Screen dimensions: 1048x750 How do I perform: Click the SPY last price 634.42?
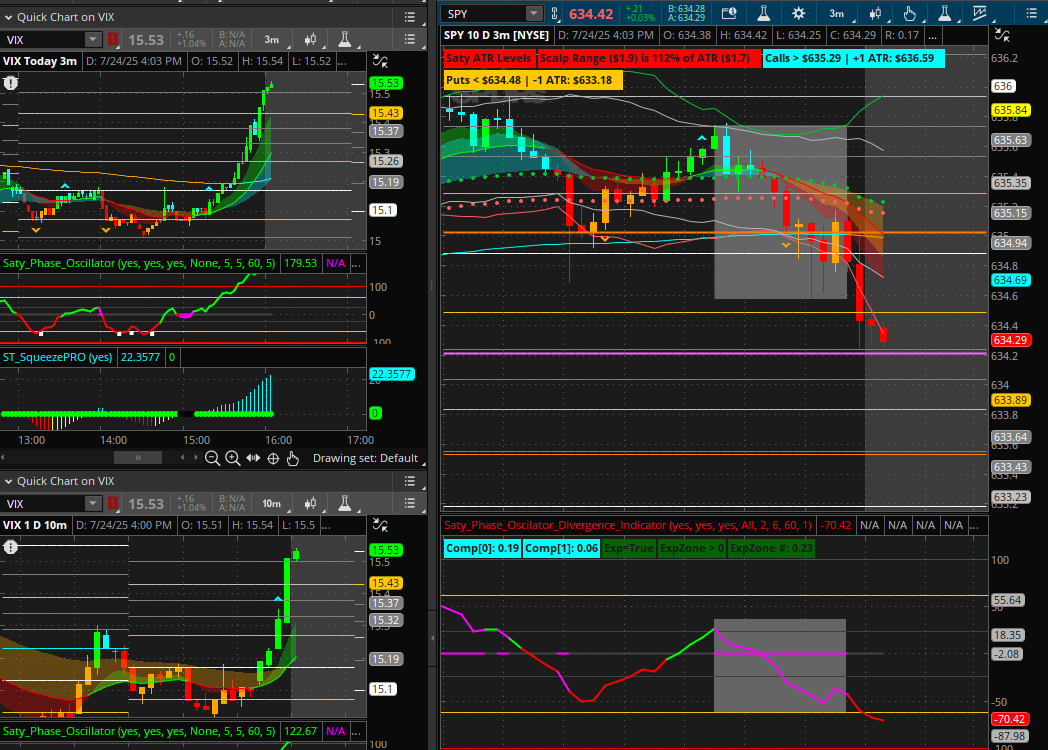[x=591, y=14]
